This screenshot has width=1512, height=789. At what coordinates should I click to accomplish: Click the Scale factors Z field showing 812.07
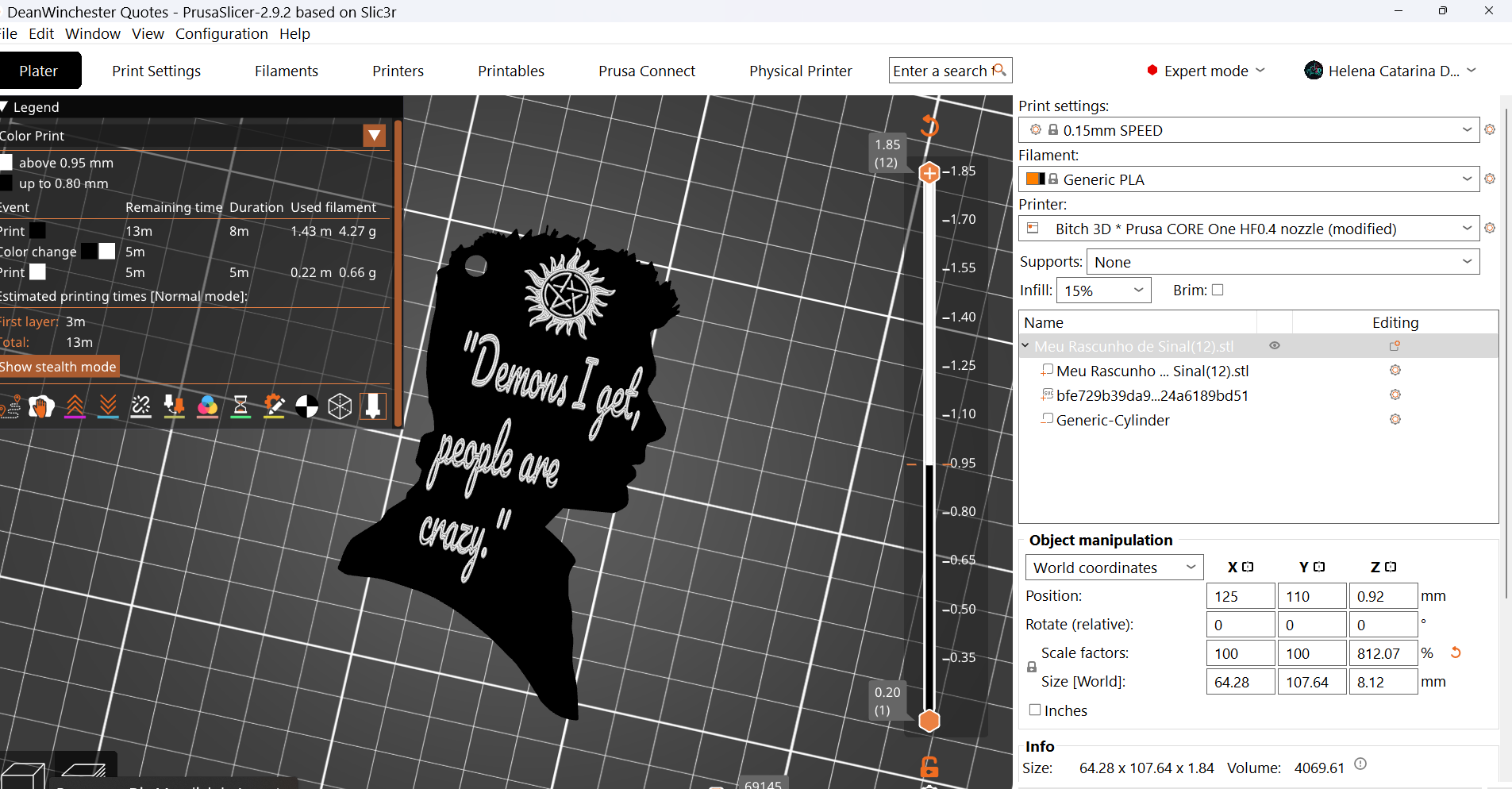point(1383,653)
